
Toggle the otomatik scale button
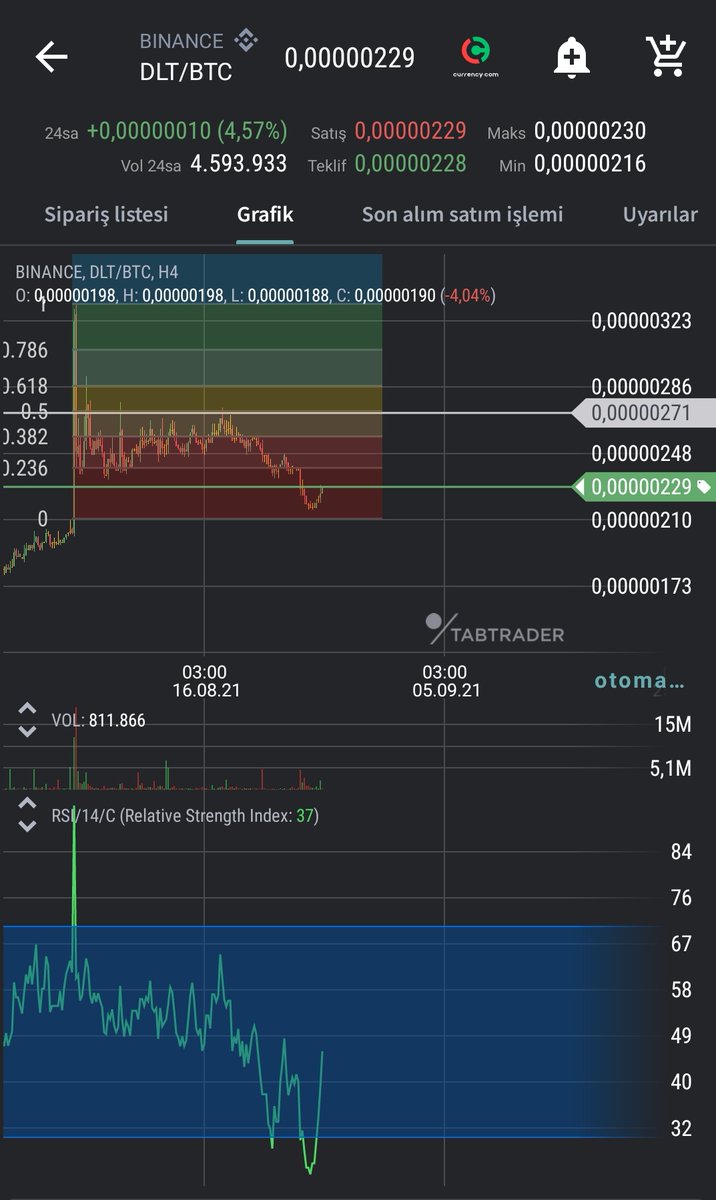point(640,682)
